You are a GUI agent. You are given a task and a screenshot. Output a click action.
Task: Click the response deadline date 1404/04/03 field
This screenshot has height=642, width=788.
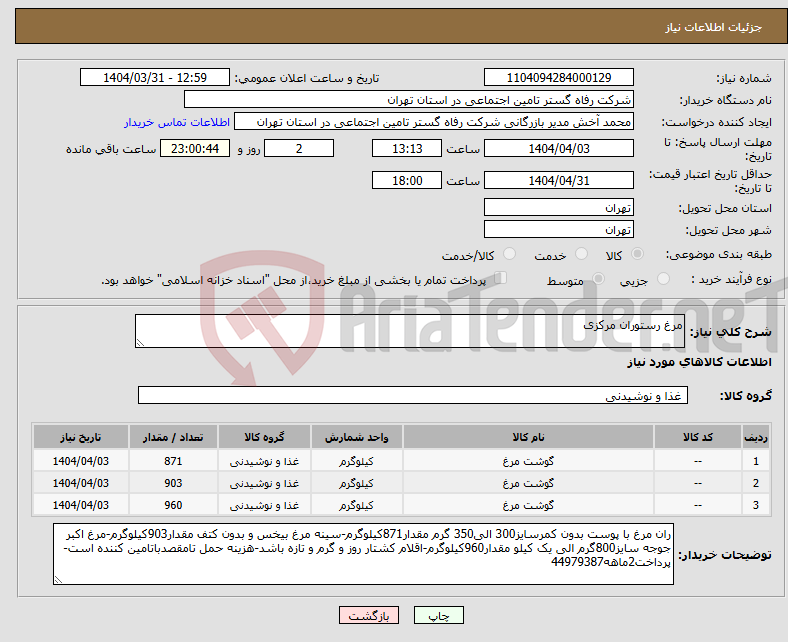tap(558, 149)
